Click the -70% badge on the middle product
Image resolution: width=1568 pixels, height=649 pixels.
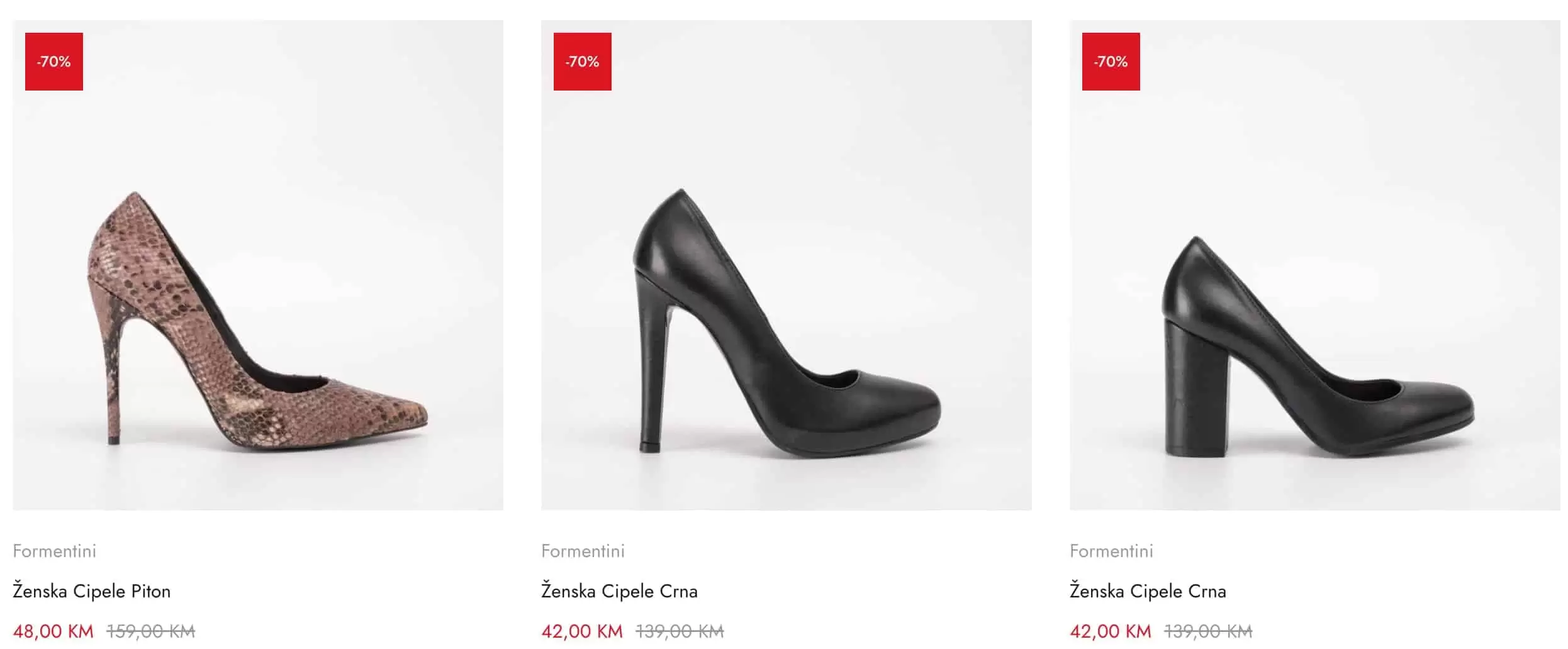point(582,62)
